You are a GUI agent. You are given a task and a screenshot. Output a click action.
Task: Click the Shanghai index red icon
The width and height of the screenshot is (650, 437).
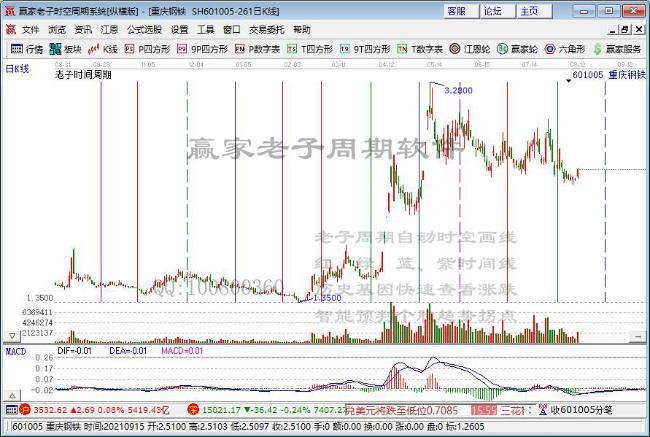point(25,410)
